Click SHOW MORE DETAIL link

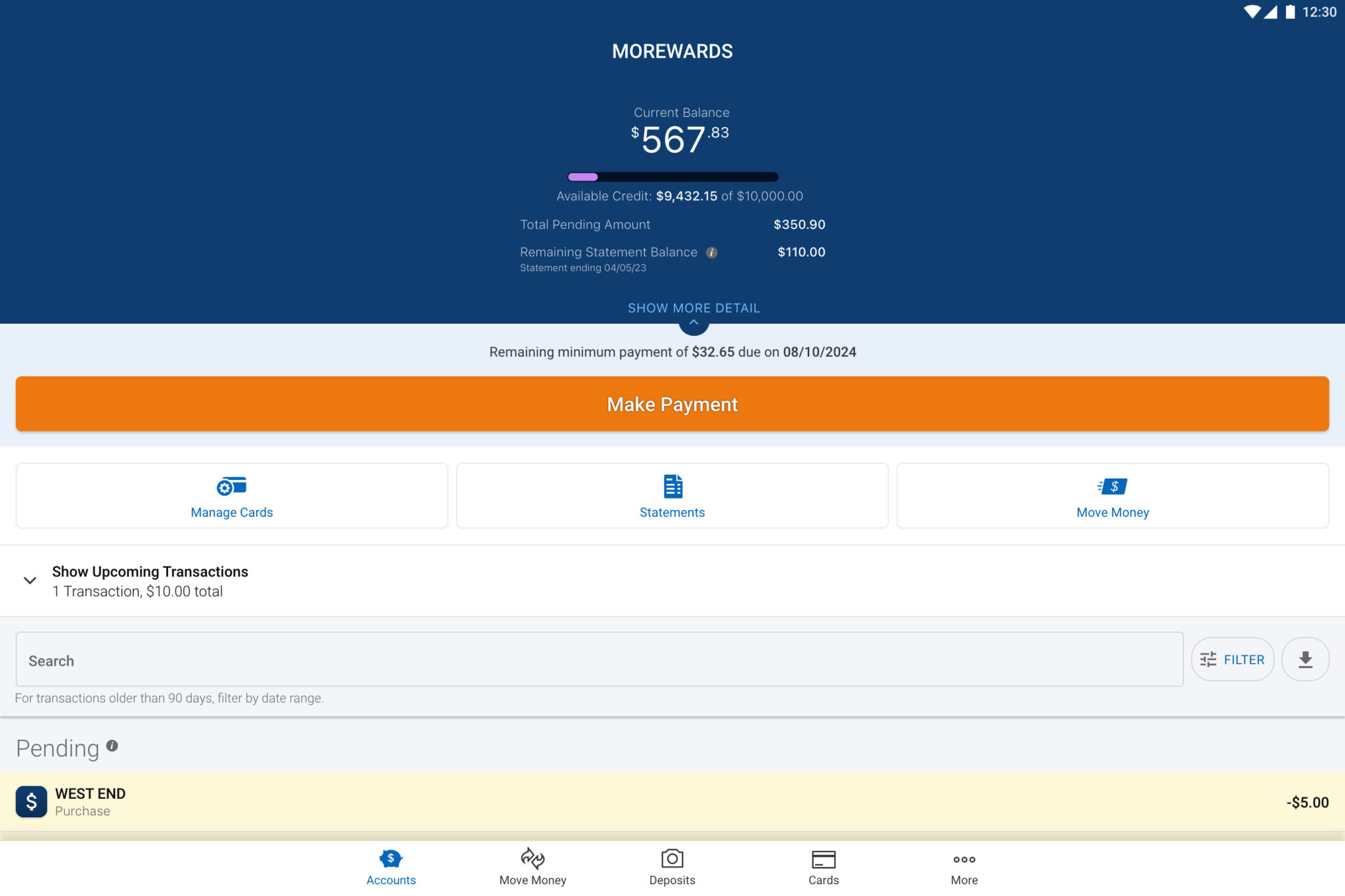[x=693, y=308]
